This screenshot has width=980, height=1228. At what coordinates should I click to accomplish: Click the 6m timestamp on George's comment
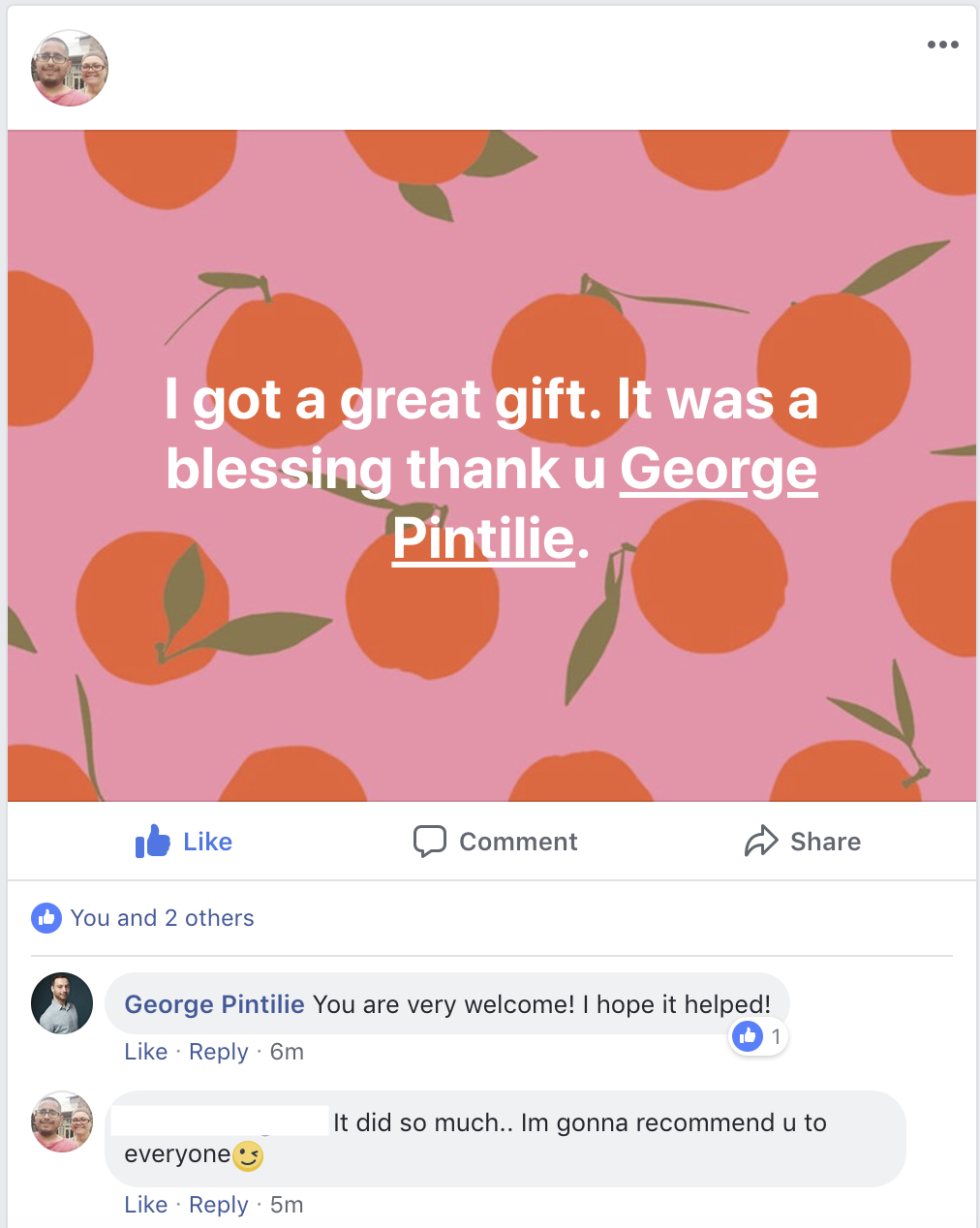287,1052
